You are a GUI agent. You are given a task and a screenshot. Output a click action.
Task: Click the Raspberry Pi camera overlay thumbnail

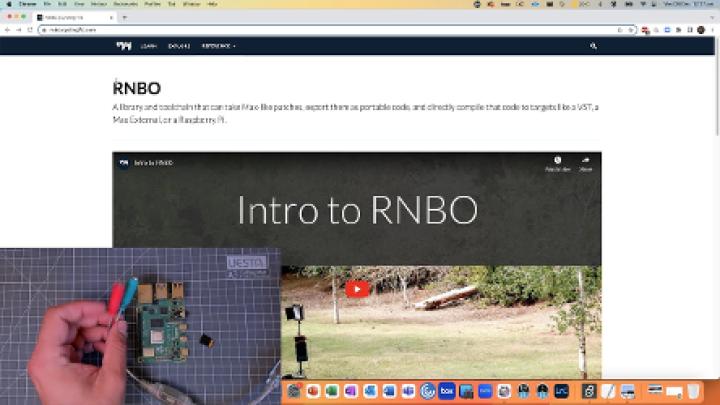coord(140,326)
